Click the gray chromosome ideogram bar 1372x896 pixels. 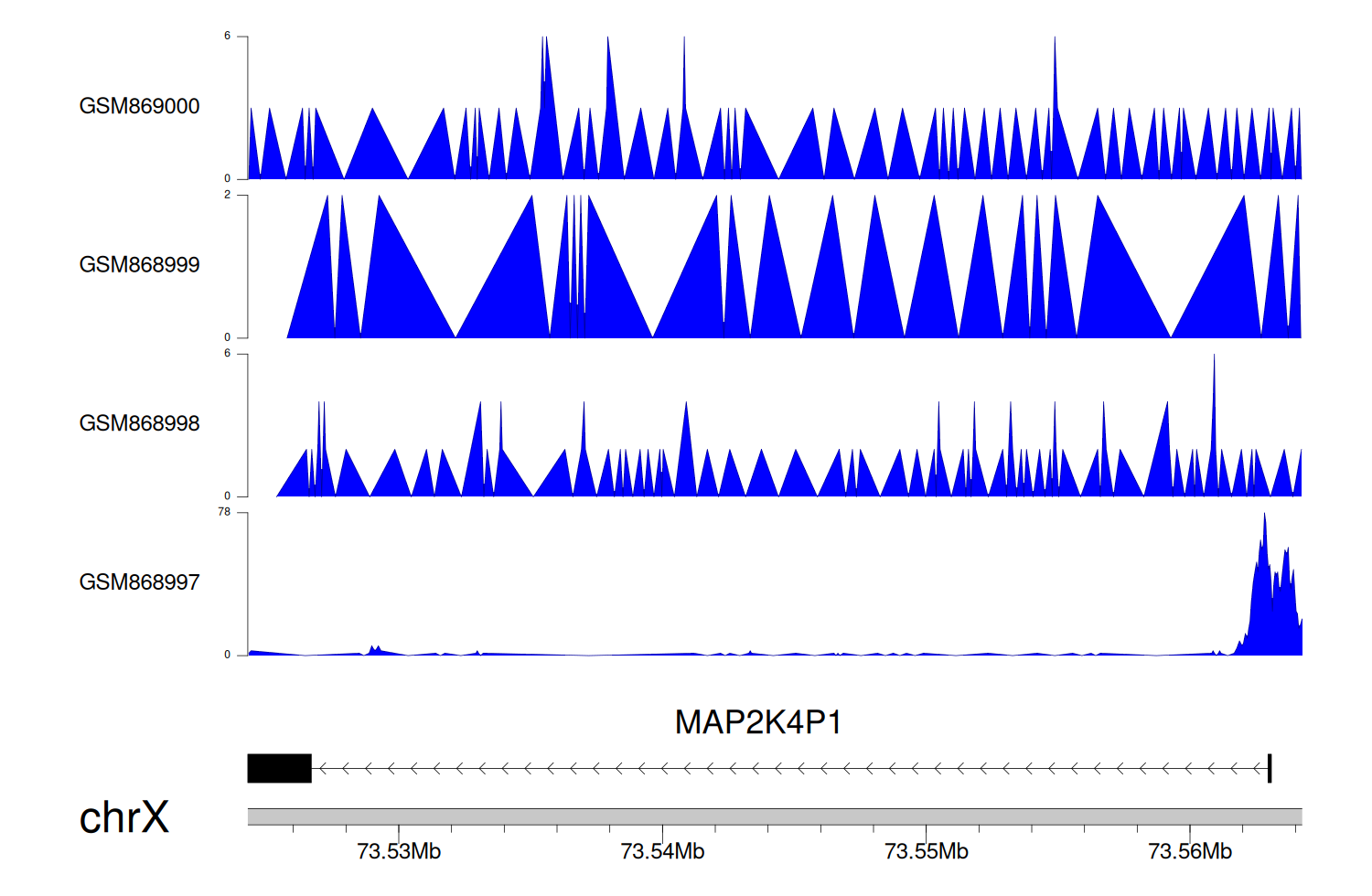tap(774, 816)
